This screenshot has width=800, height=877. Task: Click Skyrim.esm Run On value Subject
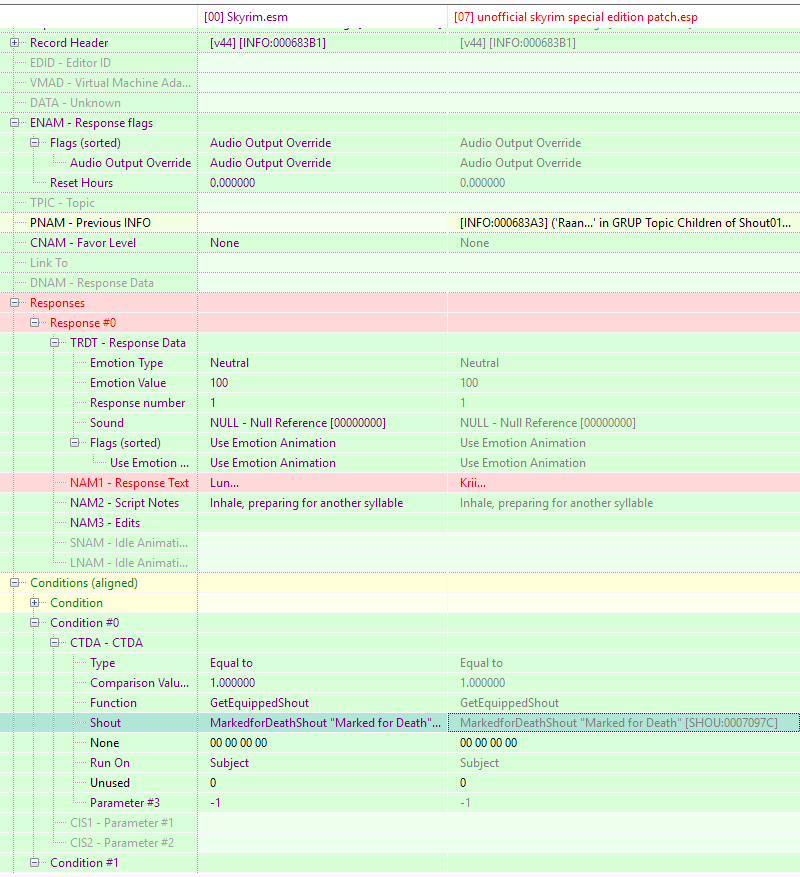pyautogui.click(x=229, y=763)
